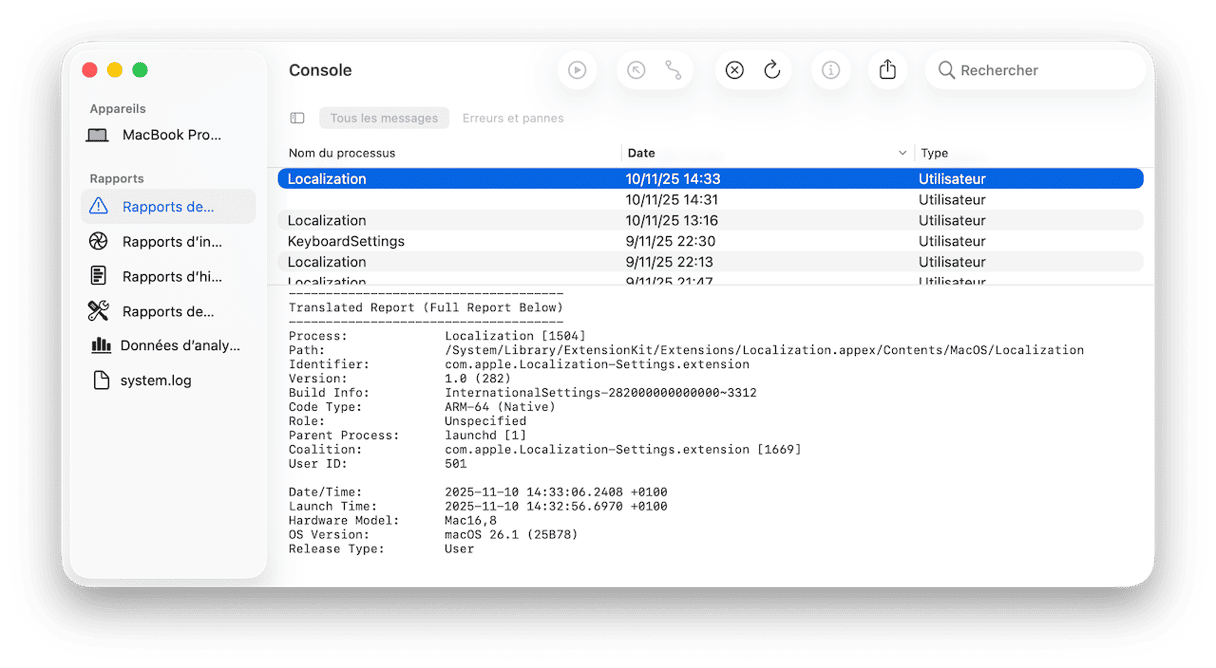Click the Type column header
Image resolution: width=1216 pixels, height=668 pixels.
click(x=934, y=153)
